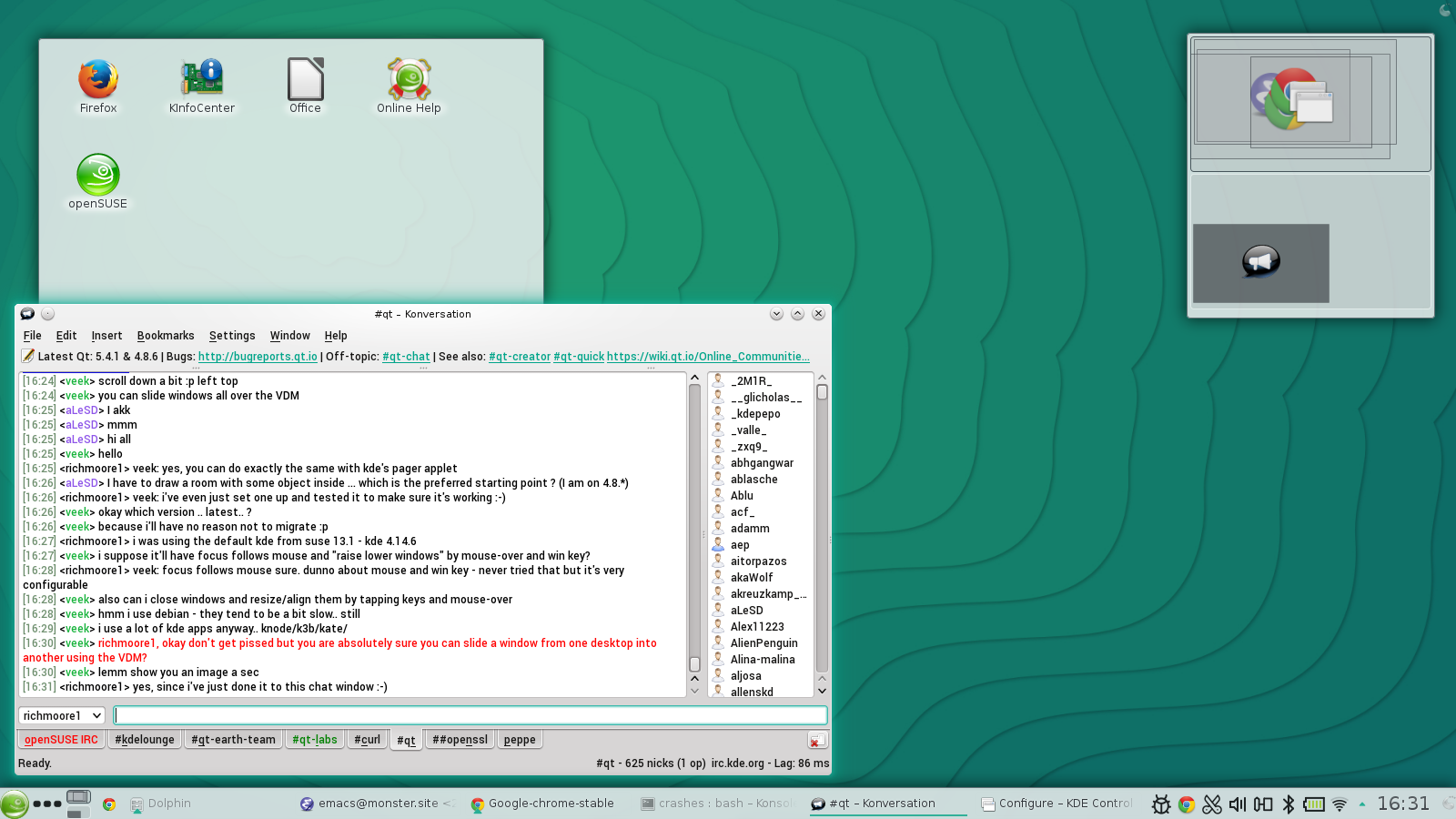Switch to the peppe tab
Image resolution: width=1456 pixels, height=819 pixels.
click(x=520, y=740)
